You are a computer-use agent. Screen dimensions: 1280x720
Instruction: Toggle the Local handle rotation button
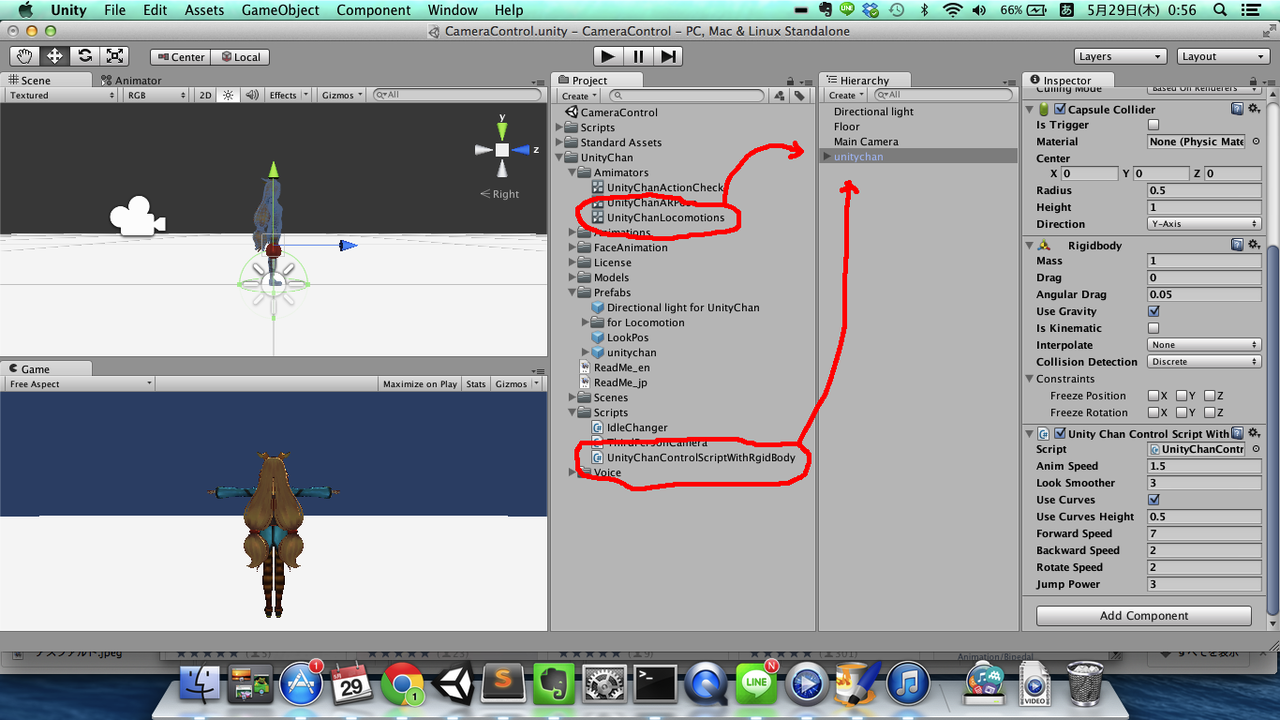point(239,57)
